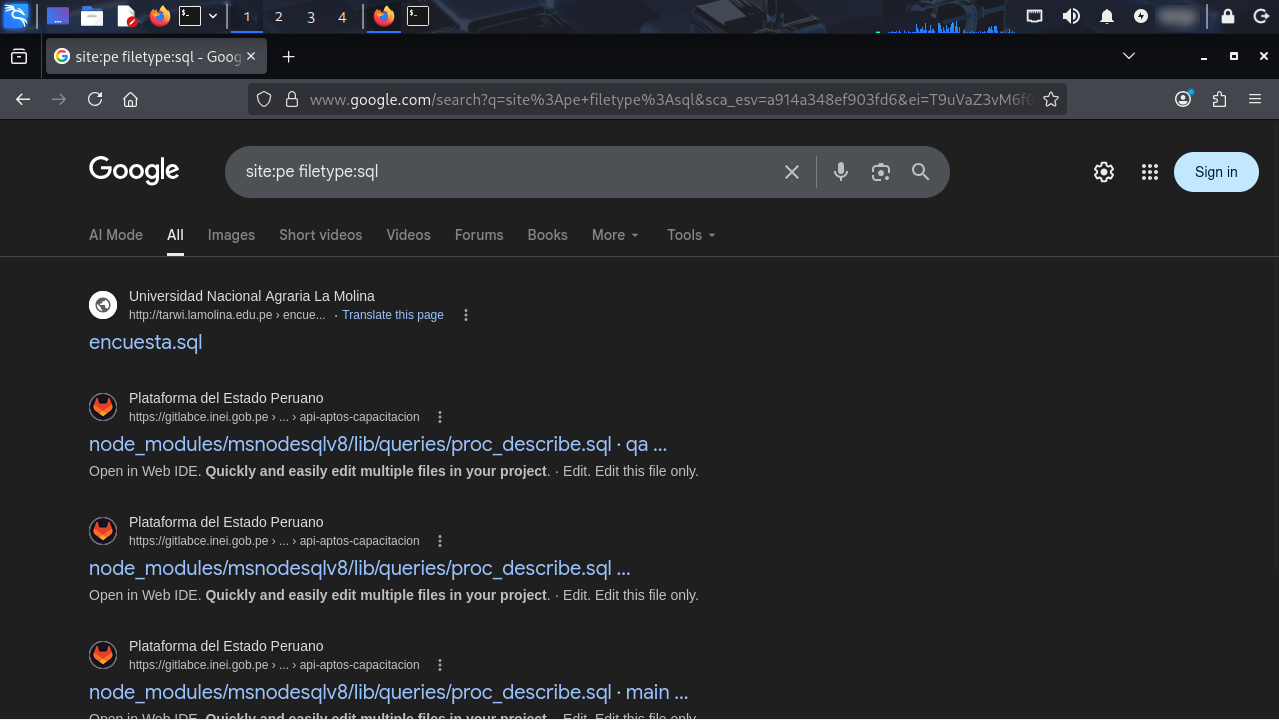Clear the search query with X

pos(792,172)
